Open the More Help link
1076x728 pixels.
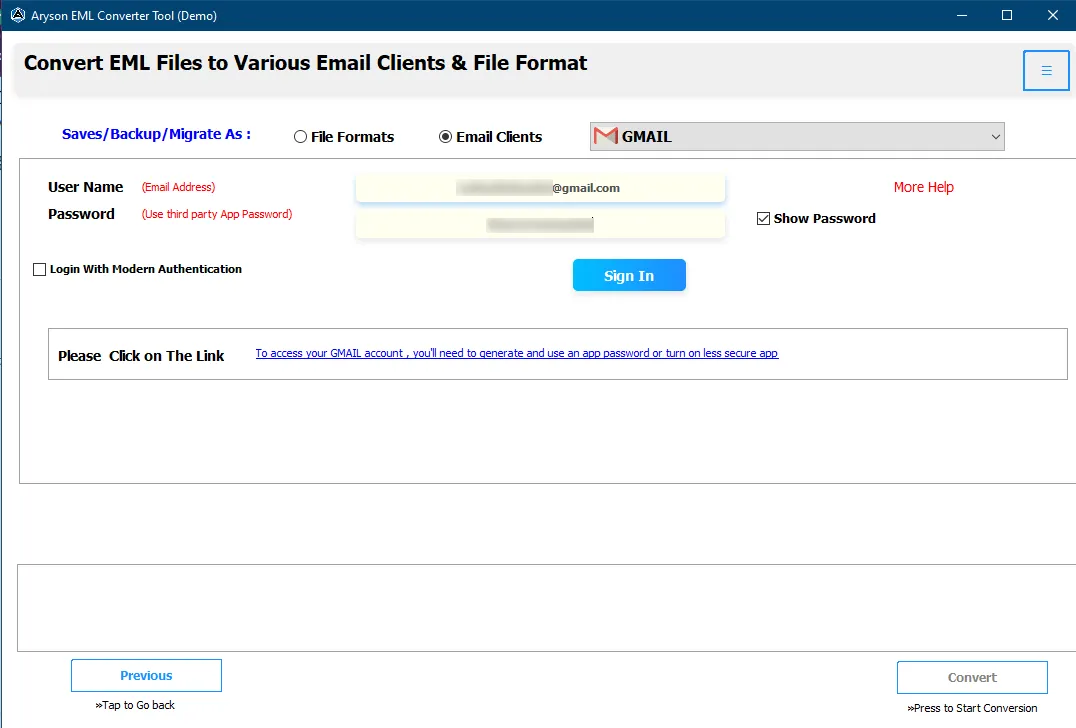tap(923, 187)
